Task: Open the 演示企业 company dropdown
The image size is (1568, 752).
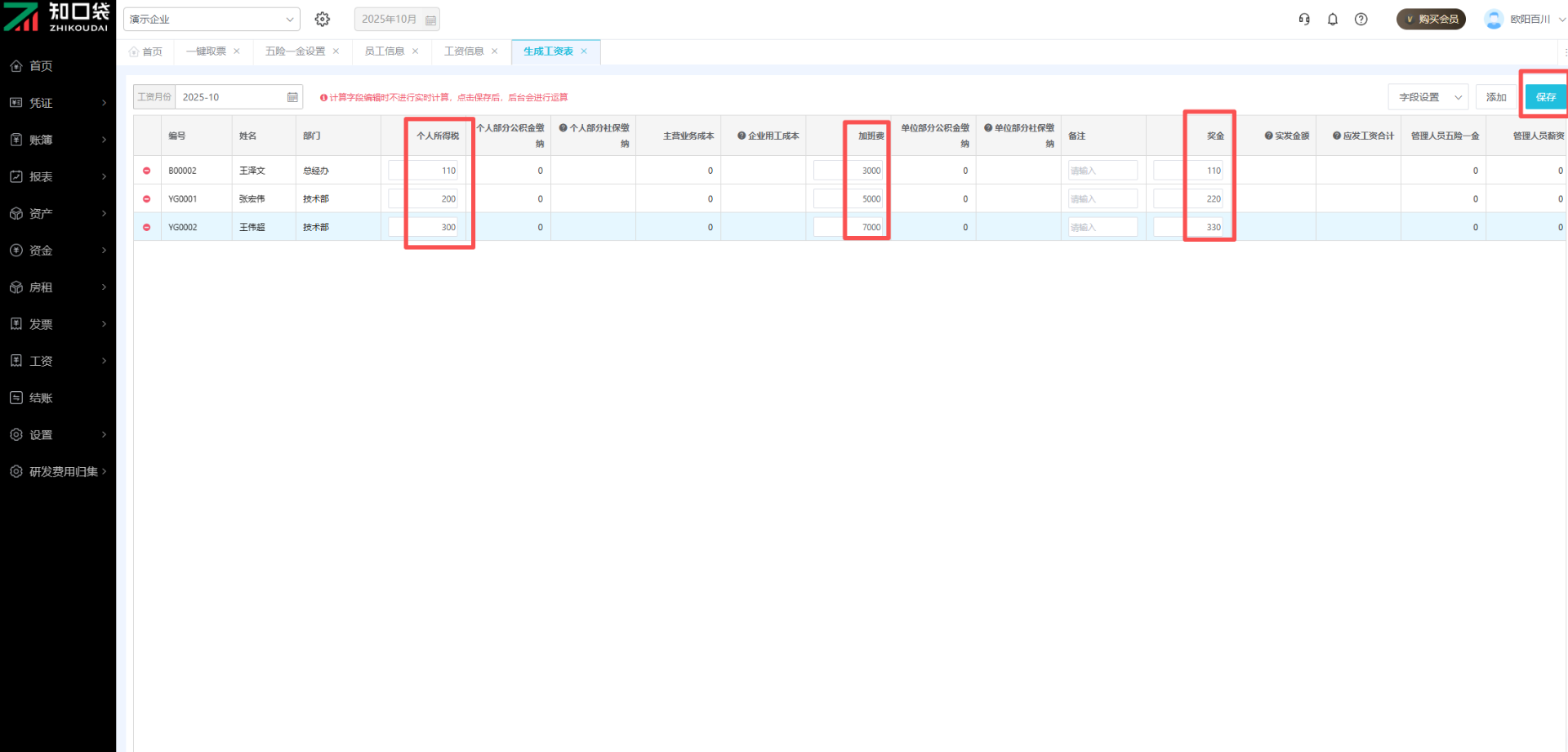Action: point(212,19)
